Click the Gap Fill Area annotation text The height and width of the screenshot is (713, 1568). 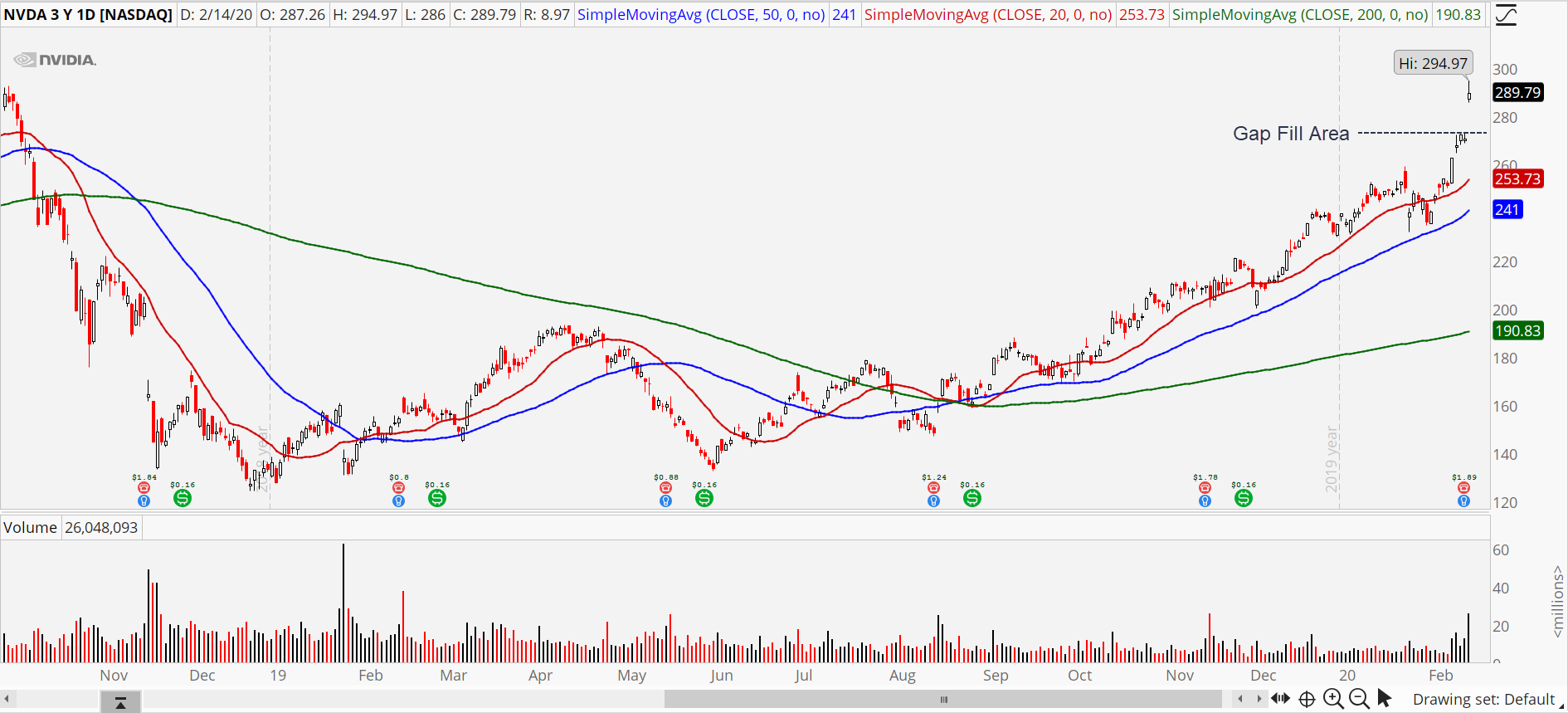[x=1291, y=134]
